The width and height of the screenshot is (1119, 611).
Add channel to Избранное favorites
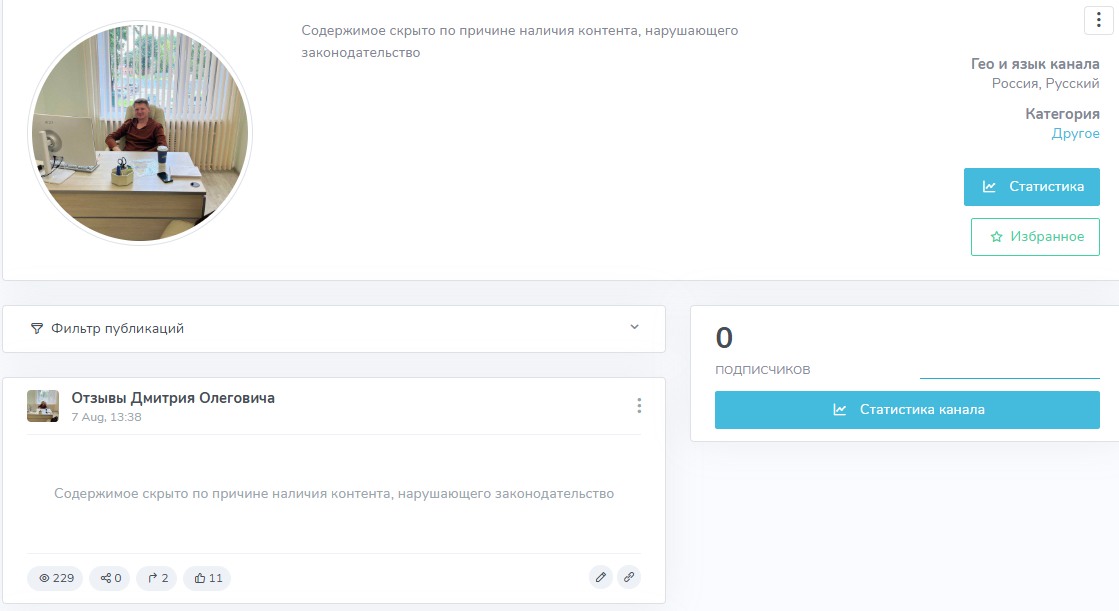coord(1035,237)
